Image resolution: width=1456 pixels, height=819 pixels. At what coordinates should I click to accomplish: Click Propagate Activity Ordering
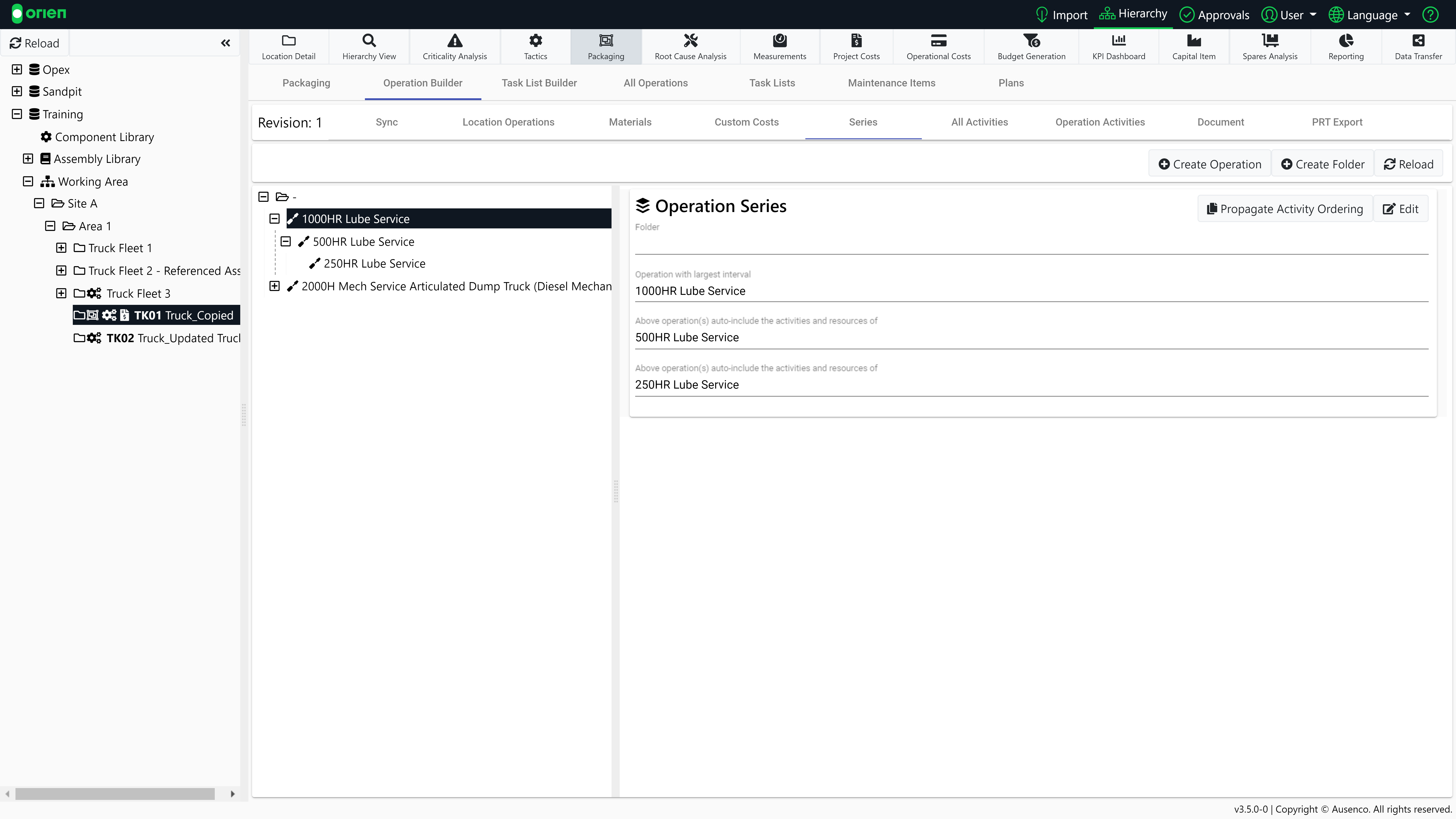click(x=1285, y=209)
